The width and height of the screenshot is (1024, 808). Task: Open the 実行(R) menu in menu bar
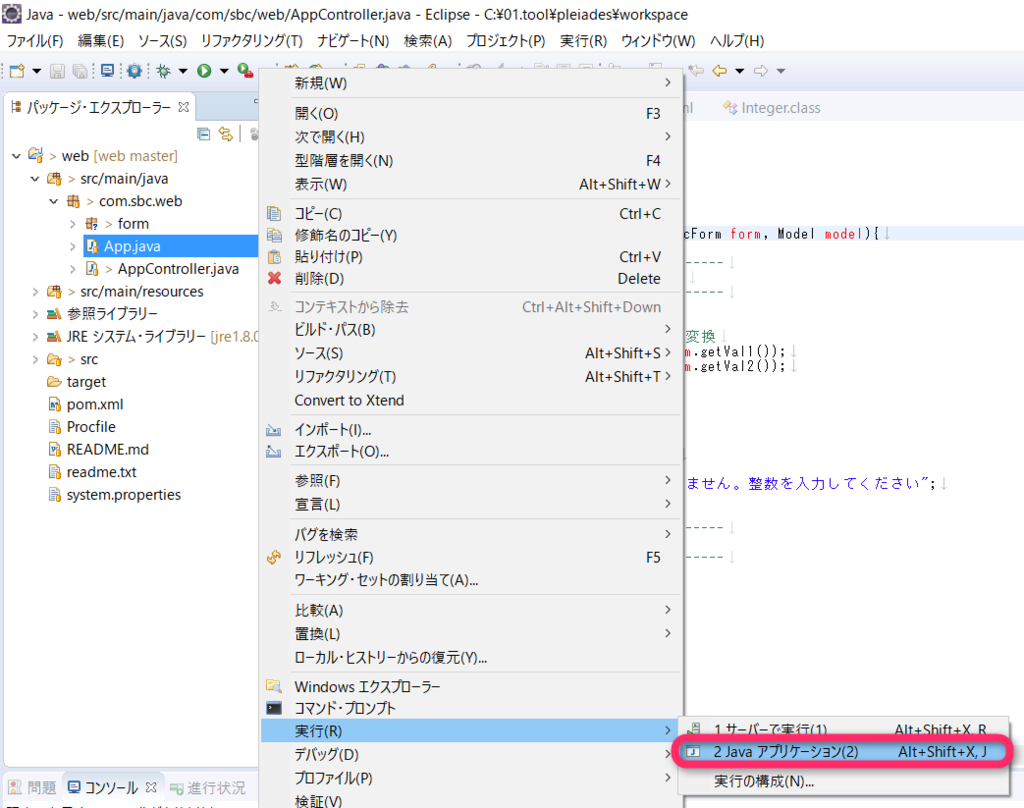click(583, 40)
